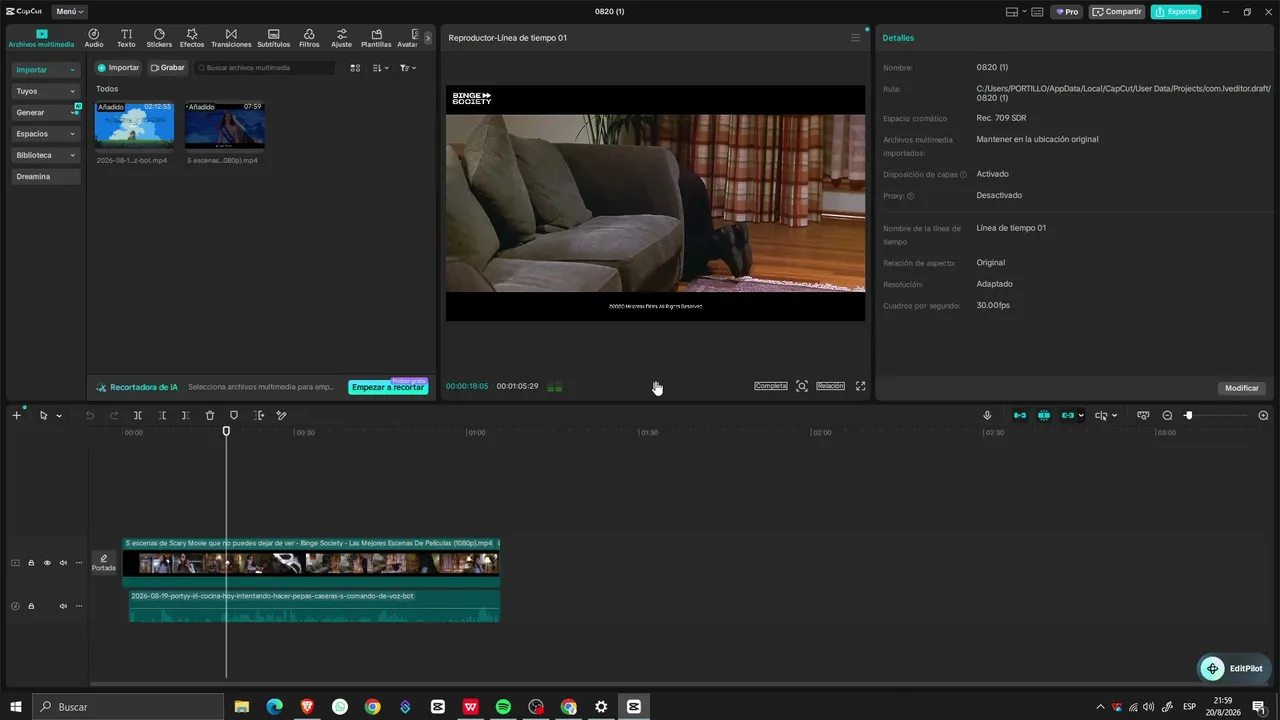Click the player focus zoom icon

802,386
